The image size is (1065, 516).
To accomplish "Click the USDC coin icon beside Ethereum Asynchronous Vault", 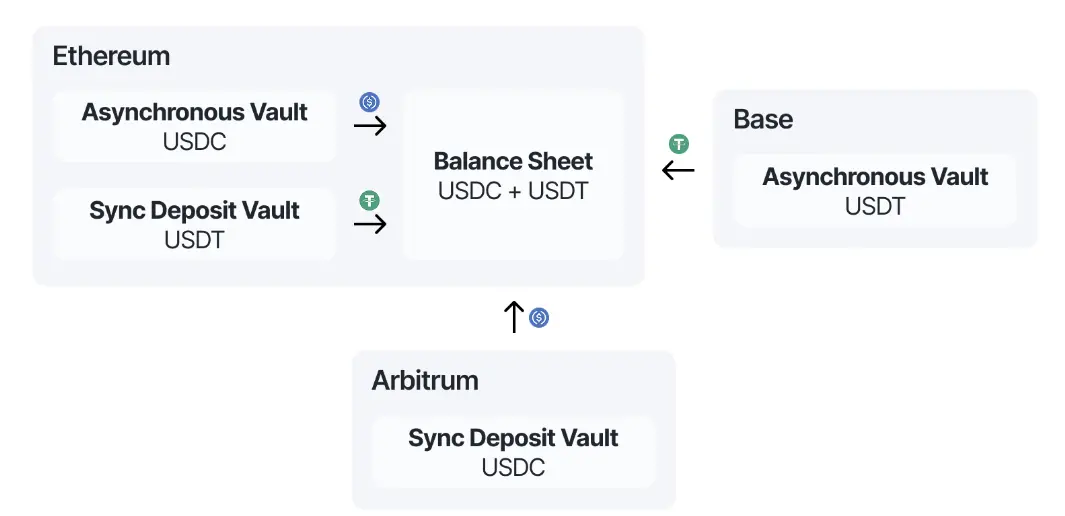I will pos(369,103).
